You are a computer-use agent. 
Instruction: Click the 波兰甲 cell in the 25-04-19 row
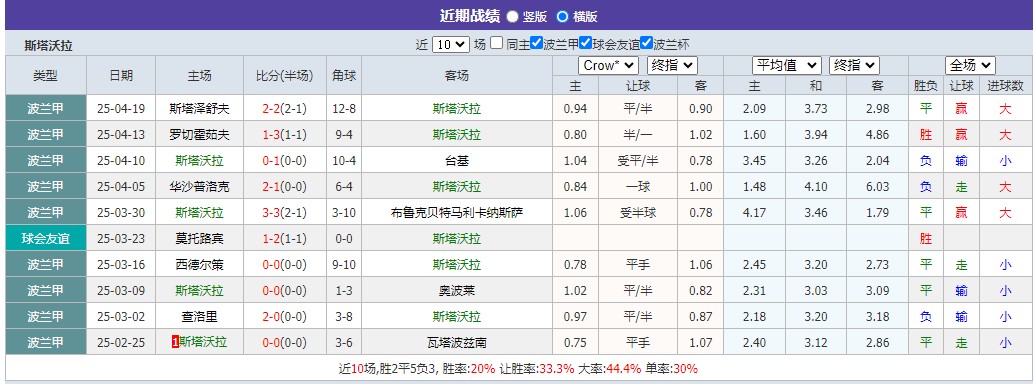point(46,108)
